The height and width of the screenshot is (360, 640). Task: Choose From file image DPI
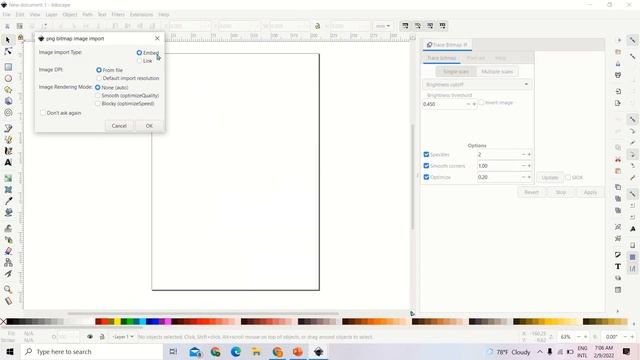pos(99,70)
